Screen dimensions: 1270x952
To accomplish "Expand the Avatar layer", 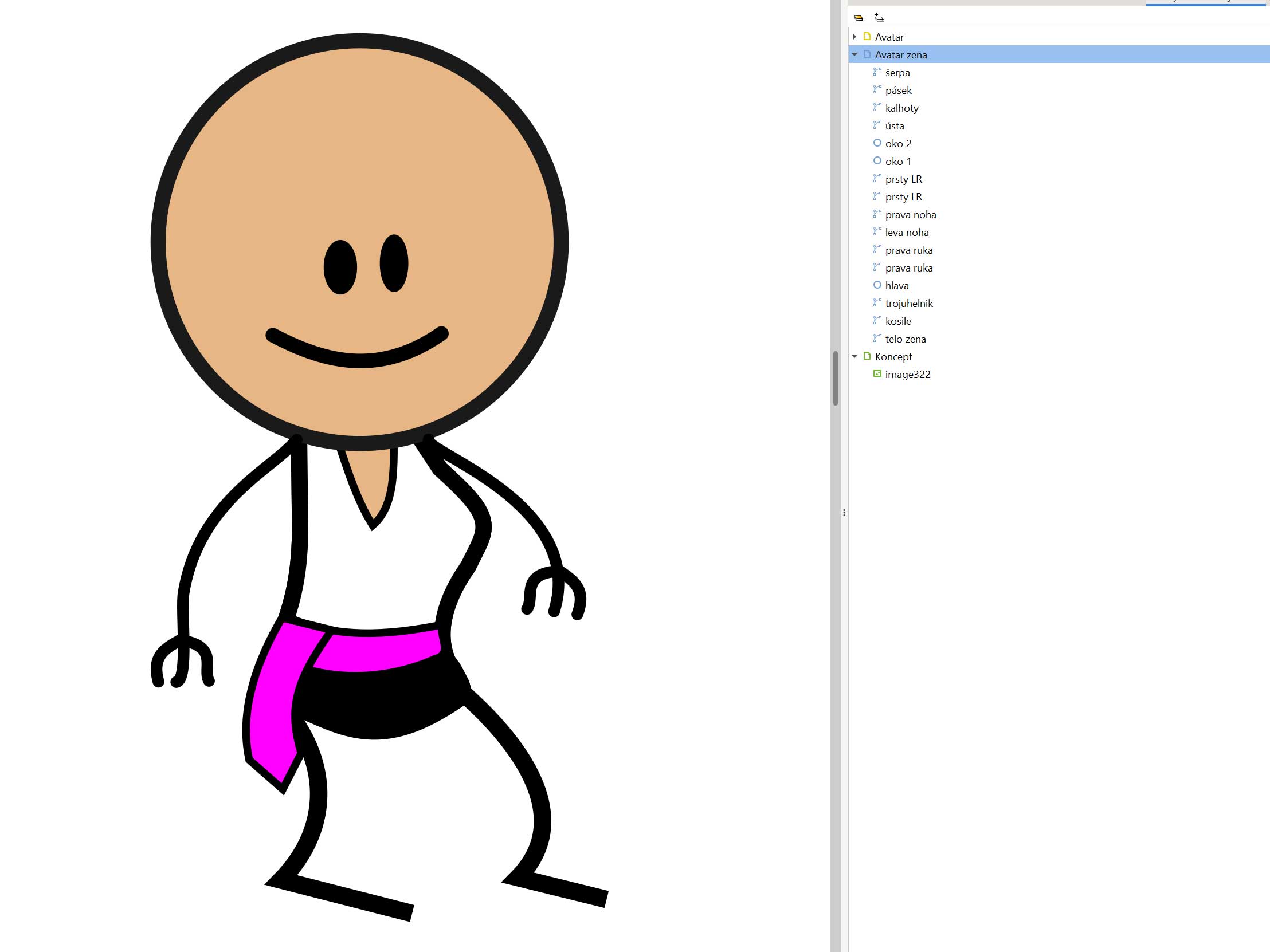I will coord(854,37).
